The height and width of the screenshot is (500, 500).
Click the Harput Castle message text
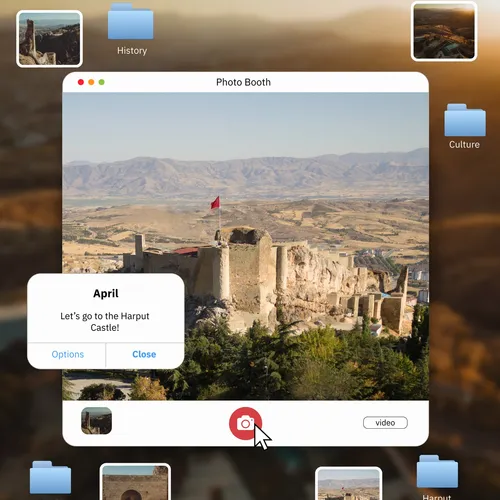pyautogui.click(x=105, y=322)
